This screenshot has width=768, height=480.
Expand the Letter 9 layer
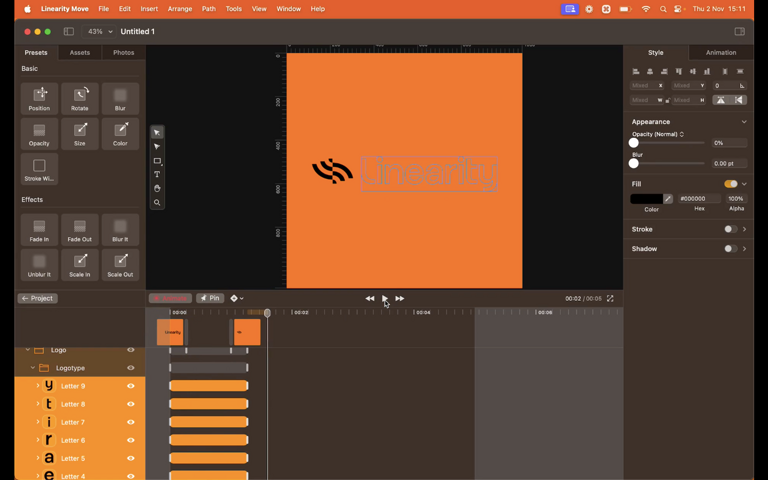coord(38,386)
